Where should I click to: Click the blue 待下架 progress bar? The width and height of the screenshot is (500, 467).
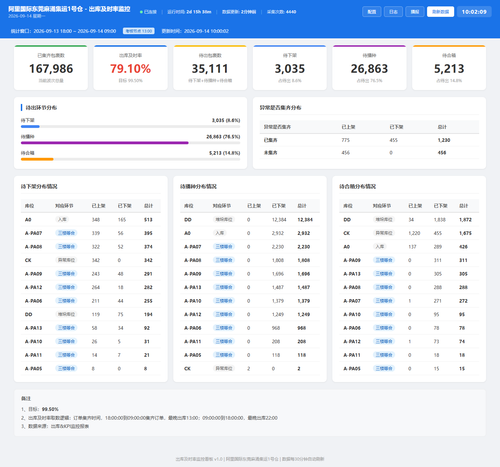[30, 126]
